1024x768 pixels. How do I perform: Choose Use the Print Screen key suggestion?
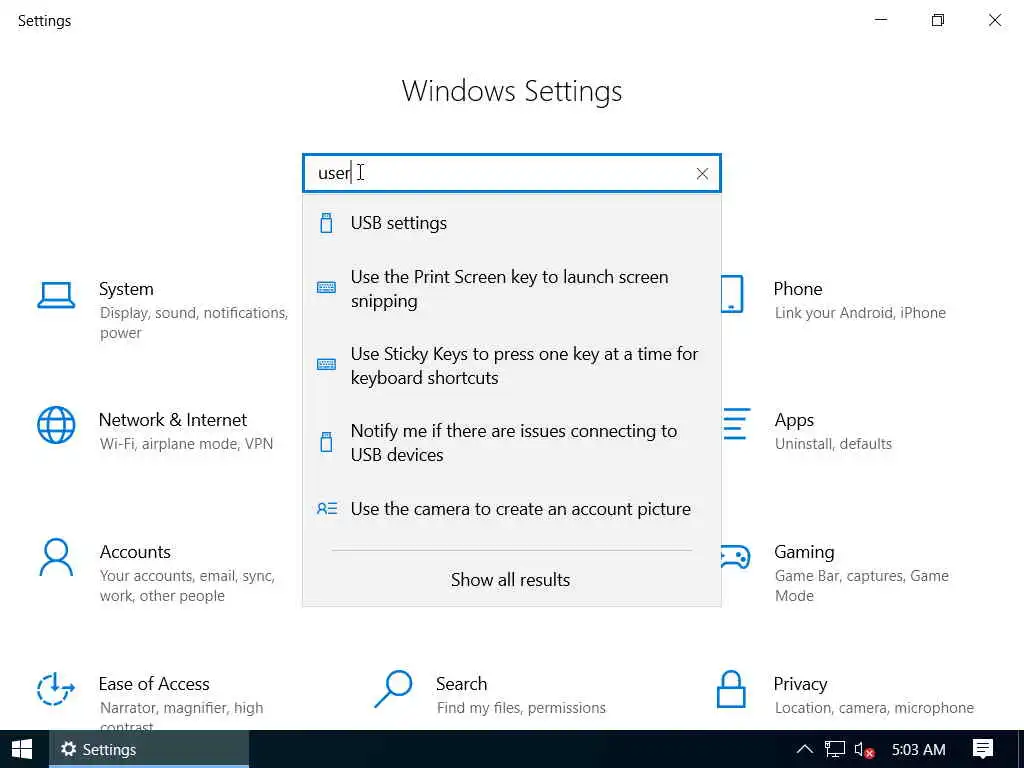pos(512,289)
